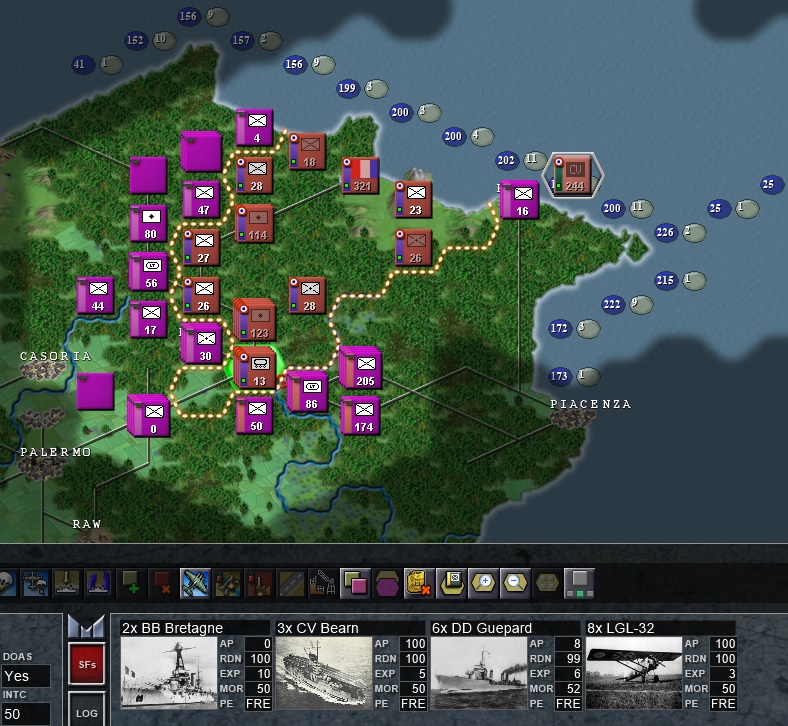Select the magenta armor unit 56
The image size is (788, 726).
[149, 272]
